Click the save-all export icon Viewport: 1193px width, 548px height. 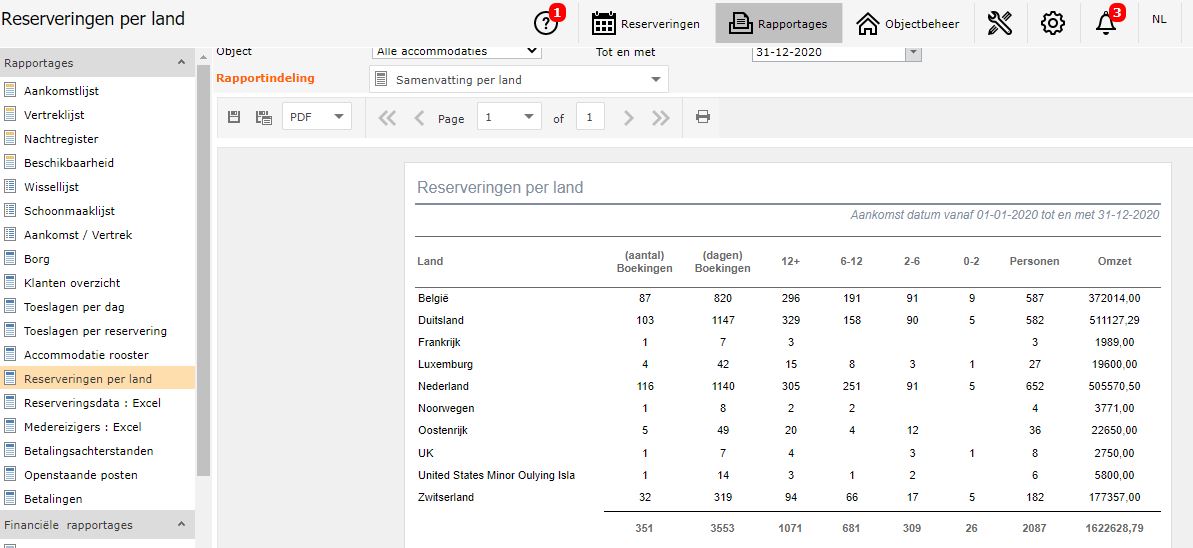(264, 117)
